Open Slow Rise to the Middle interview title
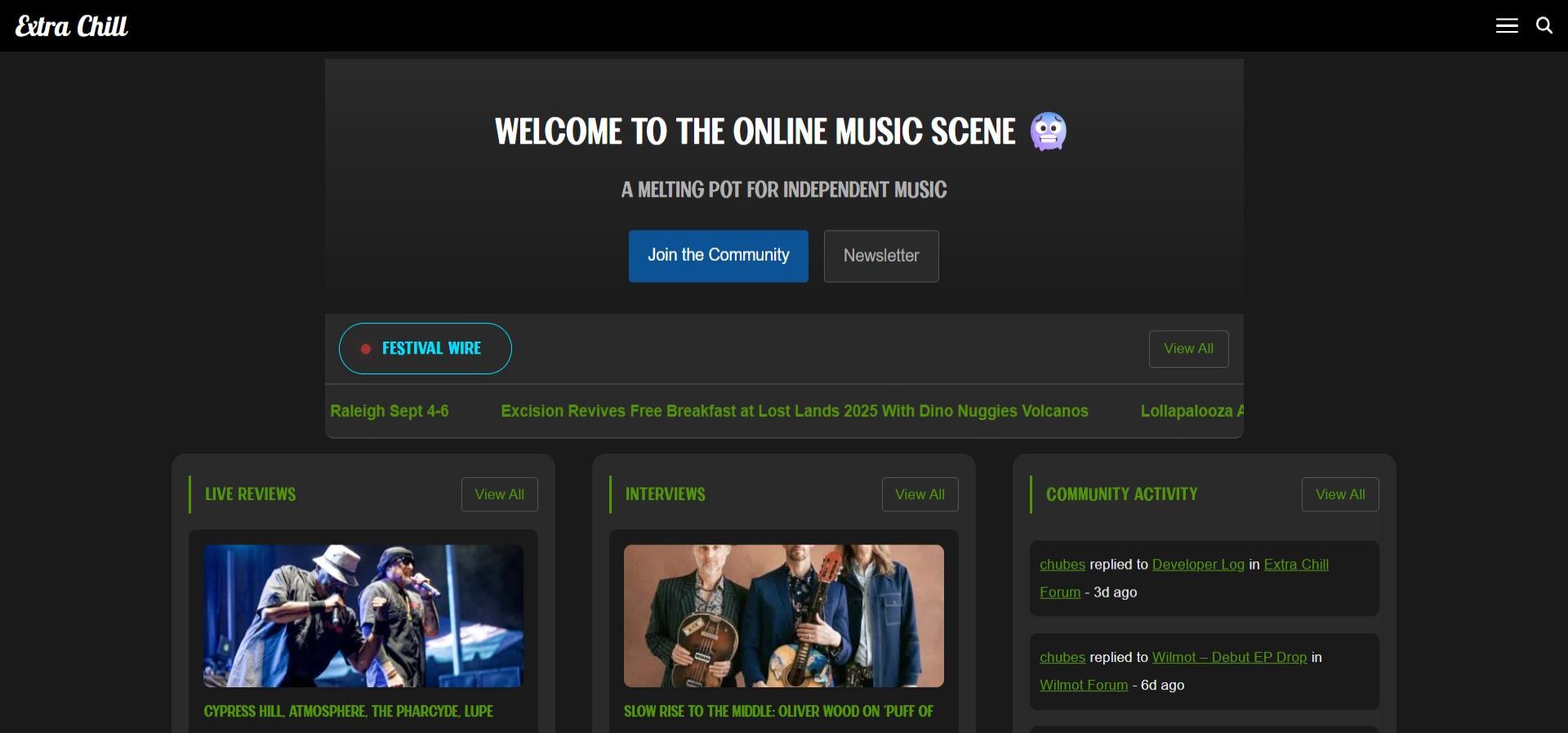The image size is (1568, 733). [x=778, y=712]
